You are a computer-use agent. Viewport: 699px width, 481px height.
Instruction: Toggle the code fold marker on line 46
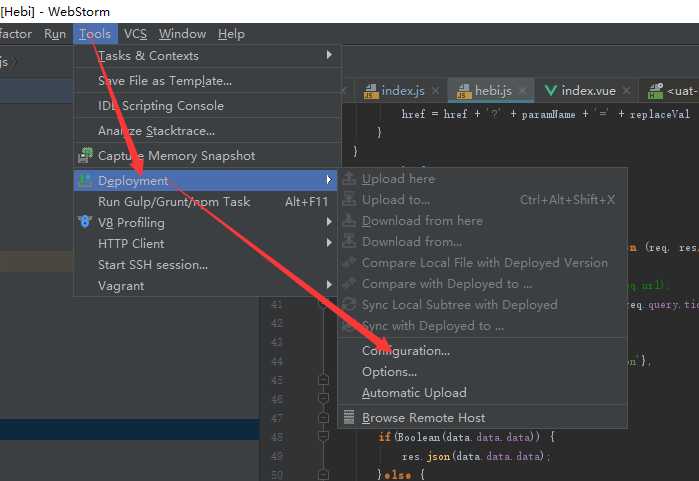click(324, 398)
